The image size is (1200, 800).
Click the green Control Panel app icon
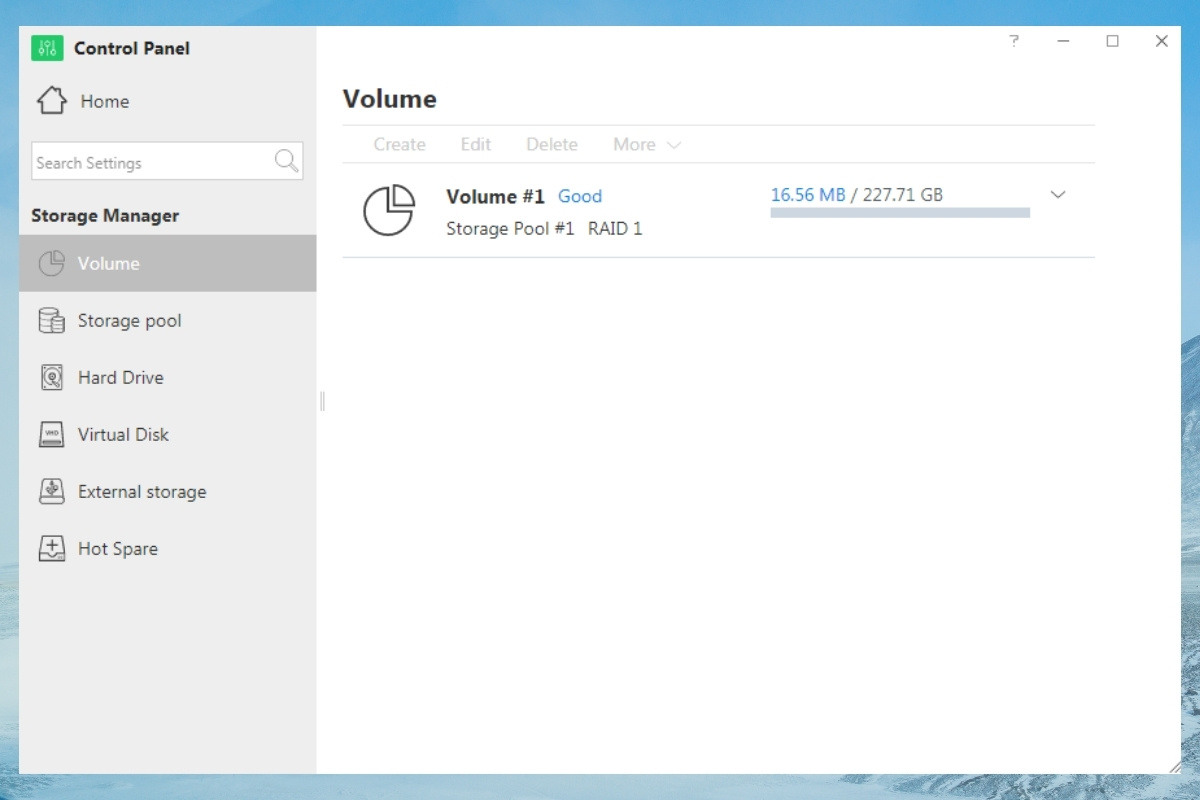coord(47,48)
